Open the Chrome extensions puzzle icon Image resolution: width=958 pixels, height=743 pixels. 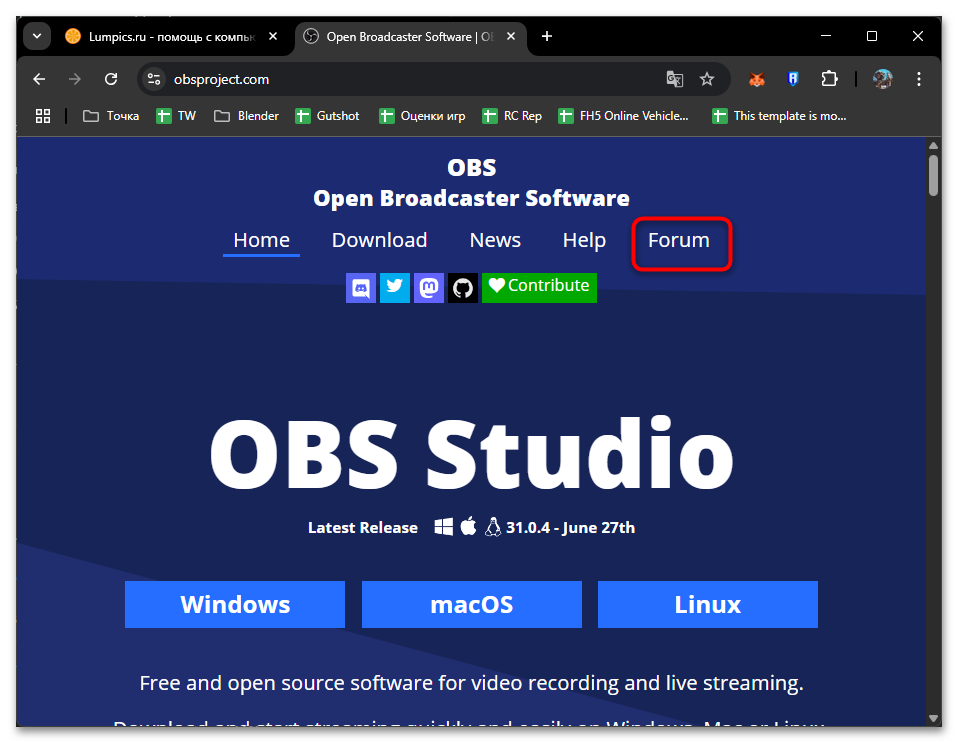coord(830,79)
